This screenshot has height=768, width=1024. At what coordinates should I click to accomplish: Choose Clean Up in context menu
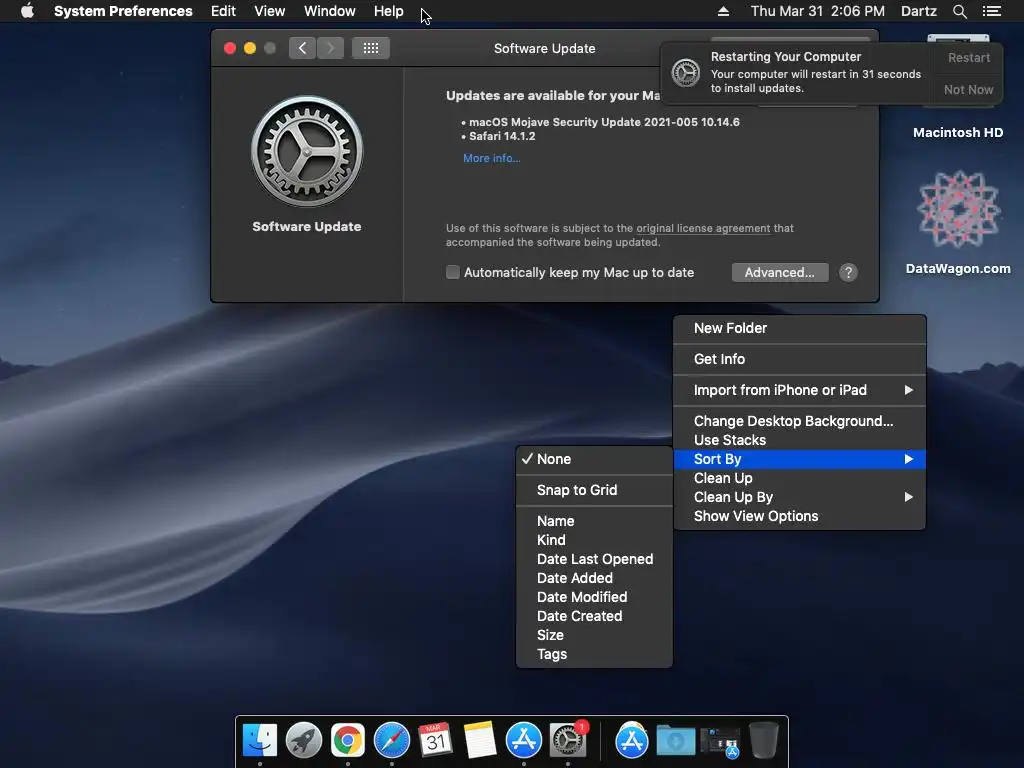coord(799,478)
